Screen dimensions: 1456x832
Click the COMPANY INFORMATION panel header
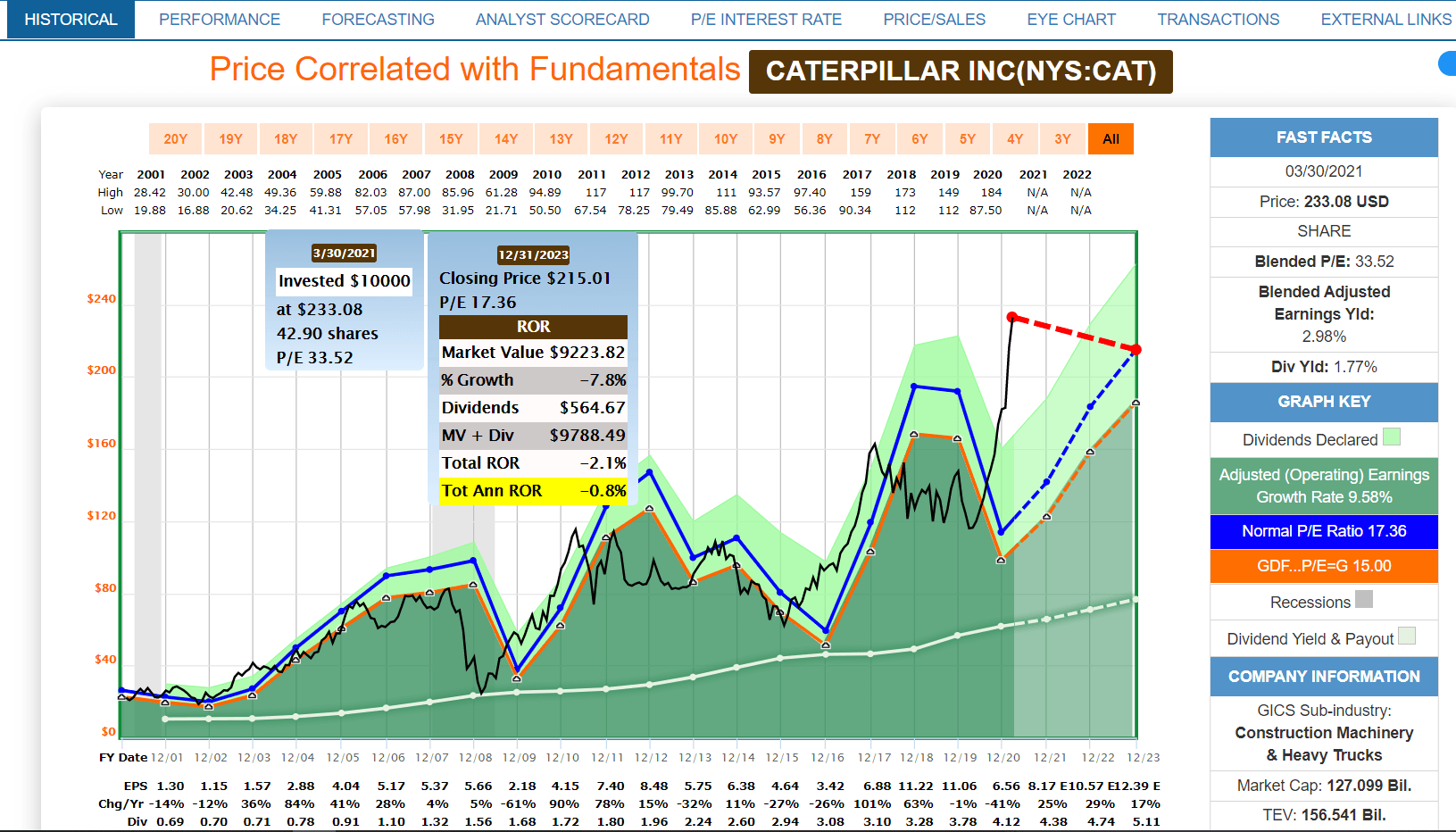point(1324,677)
